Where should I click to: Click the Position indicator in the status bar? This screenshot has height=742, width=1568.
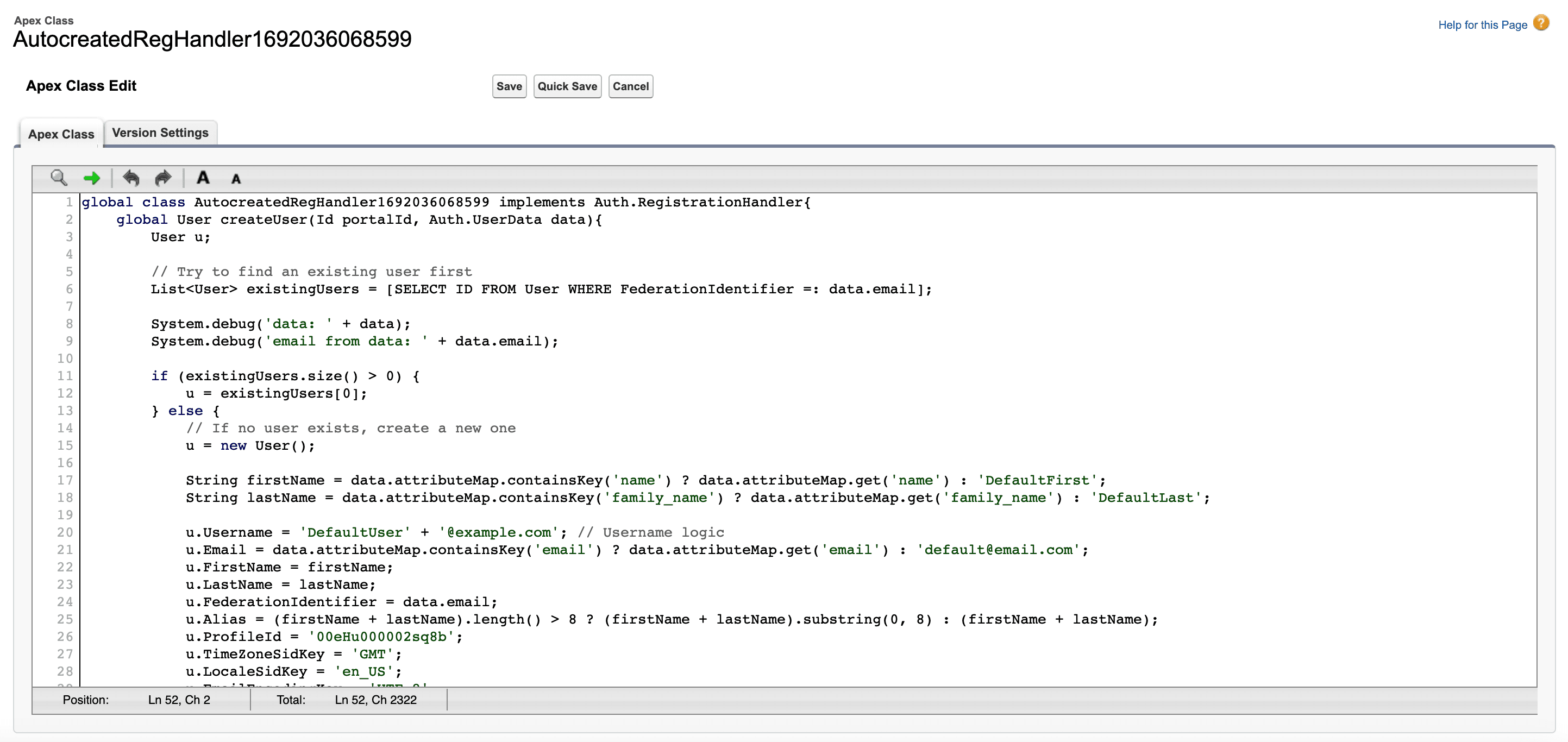[x=85, y=700]
